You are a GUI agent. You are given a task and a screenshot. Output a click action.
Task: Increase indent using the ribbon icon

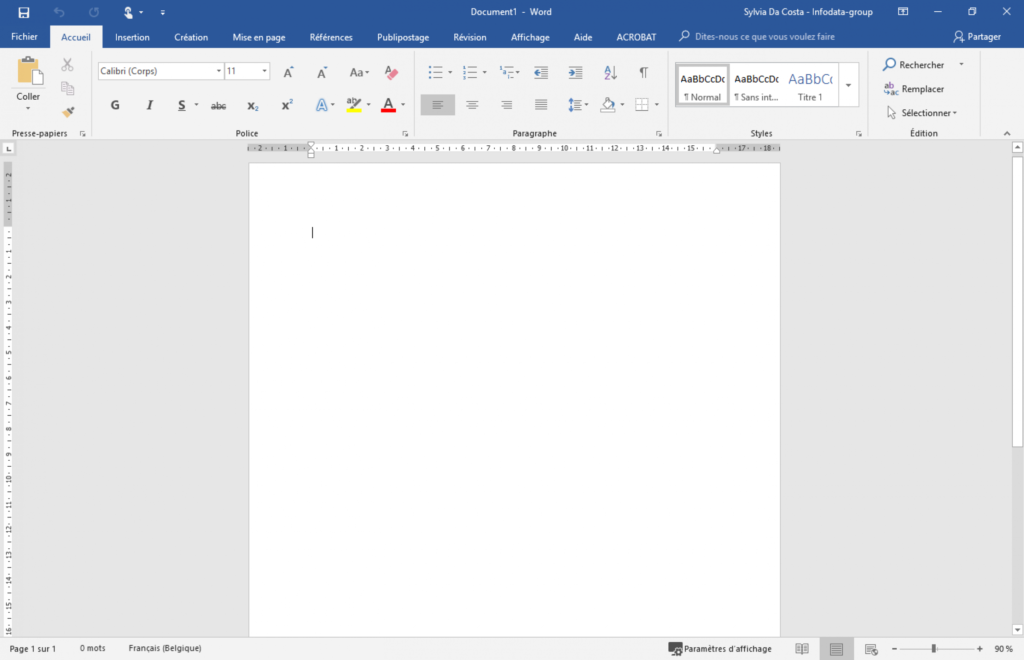(575, 72)
